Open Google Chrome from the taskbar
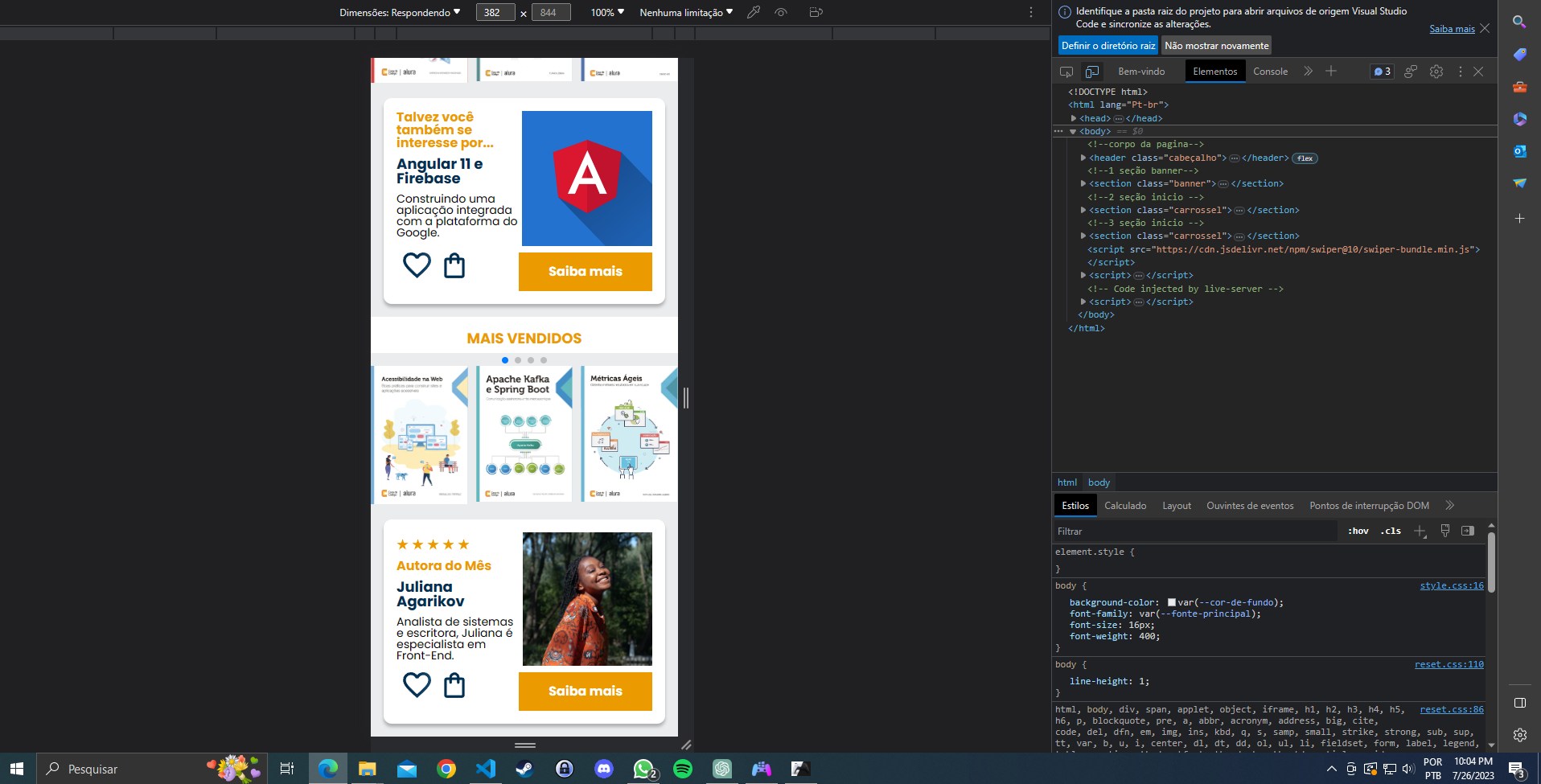1541x784 pixels. point(446,769)
